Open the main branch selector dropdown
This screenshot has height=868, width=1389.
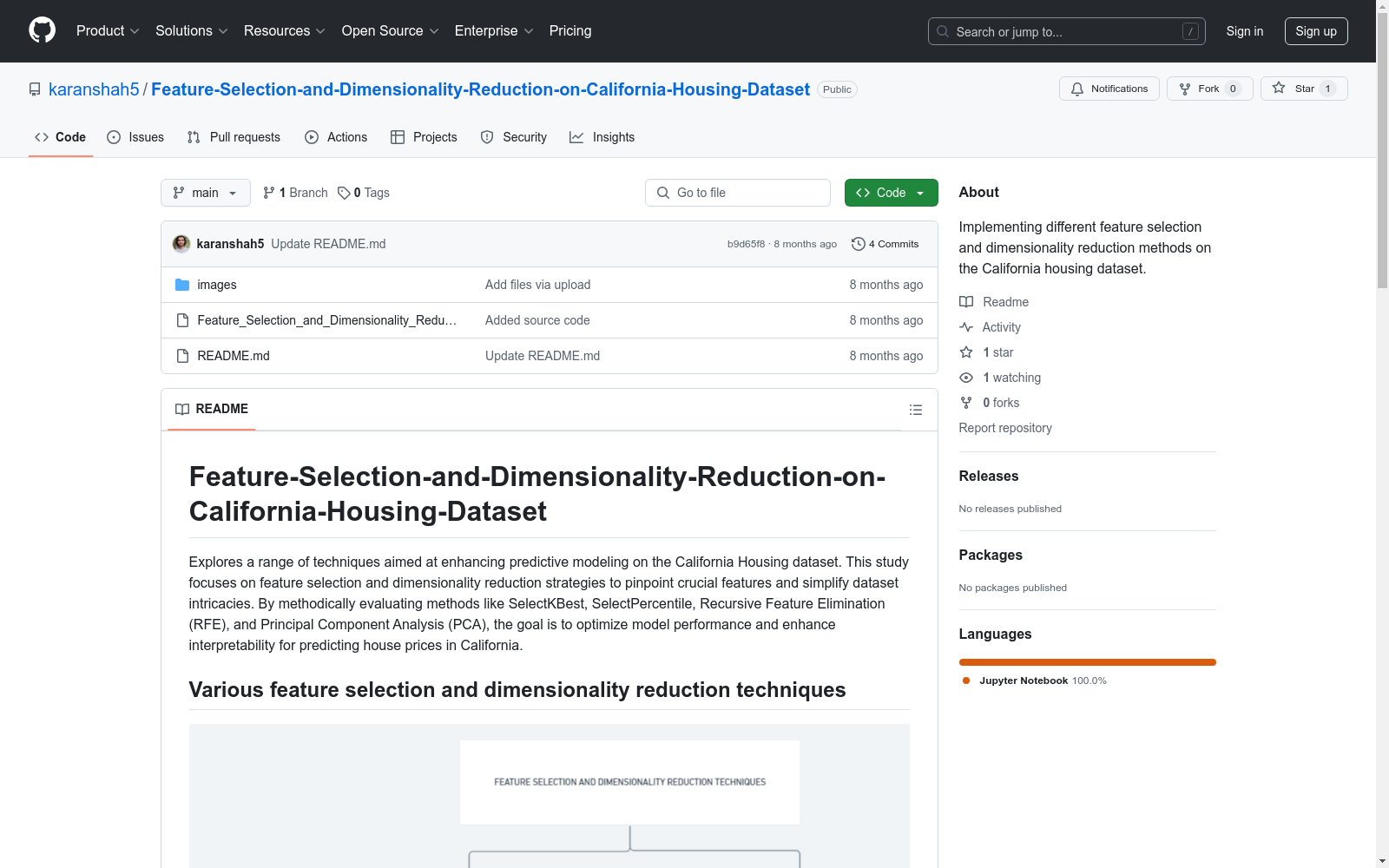pos(206,193)
